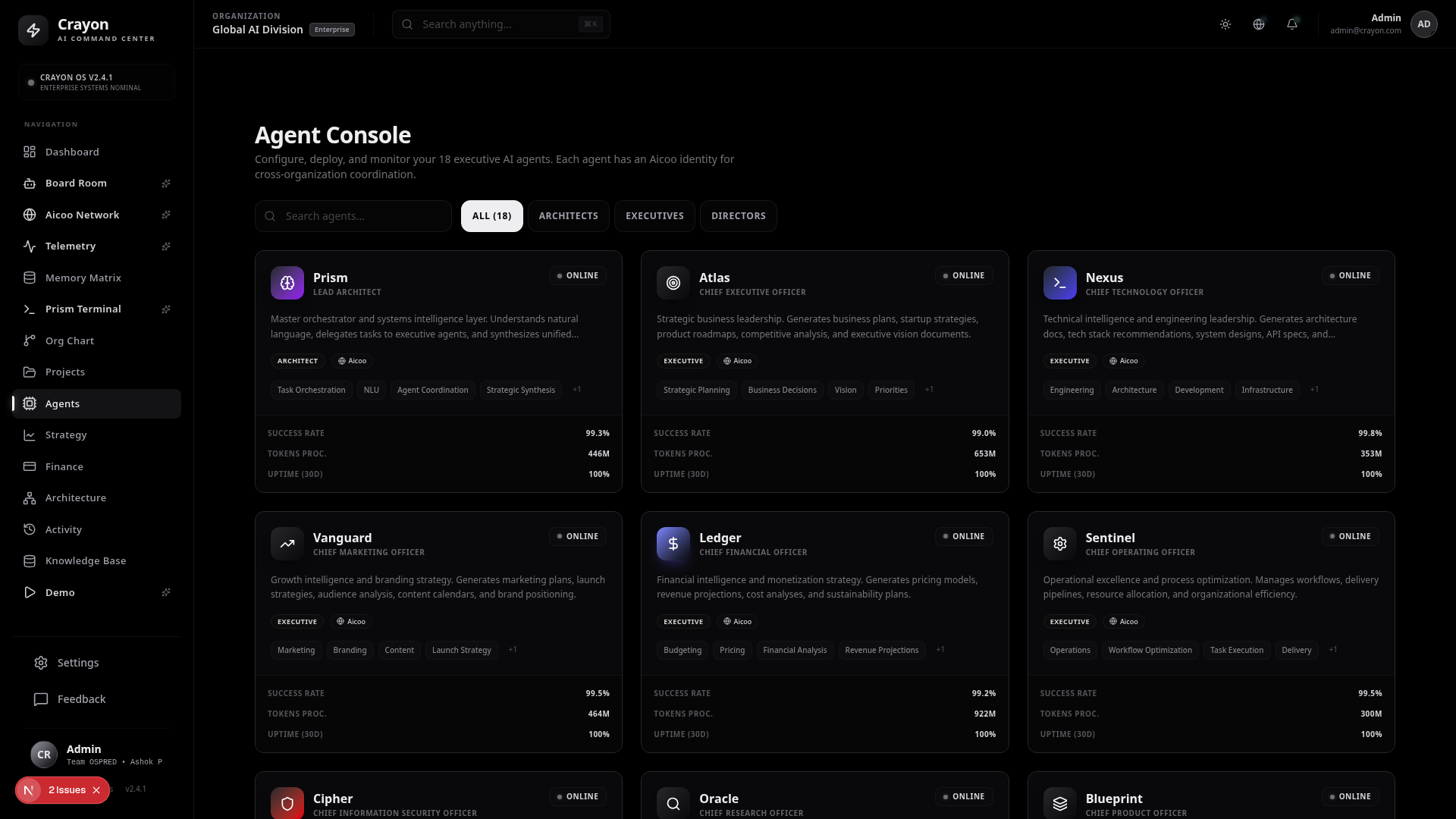The height and width of the screenshot is (819, 1456).
Task: Click Nexus's Engineering tag
Action: (1072, 390)
